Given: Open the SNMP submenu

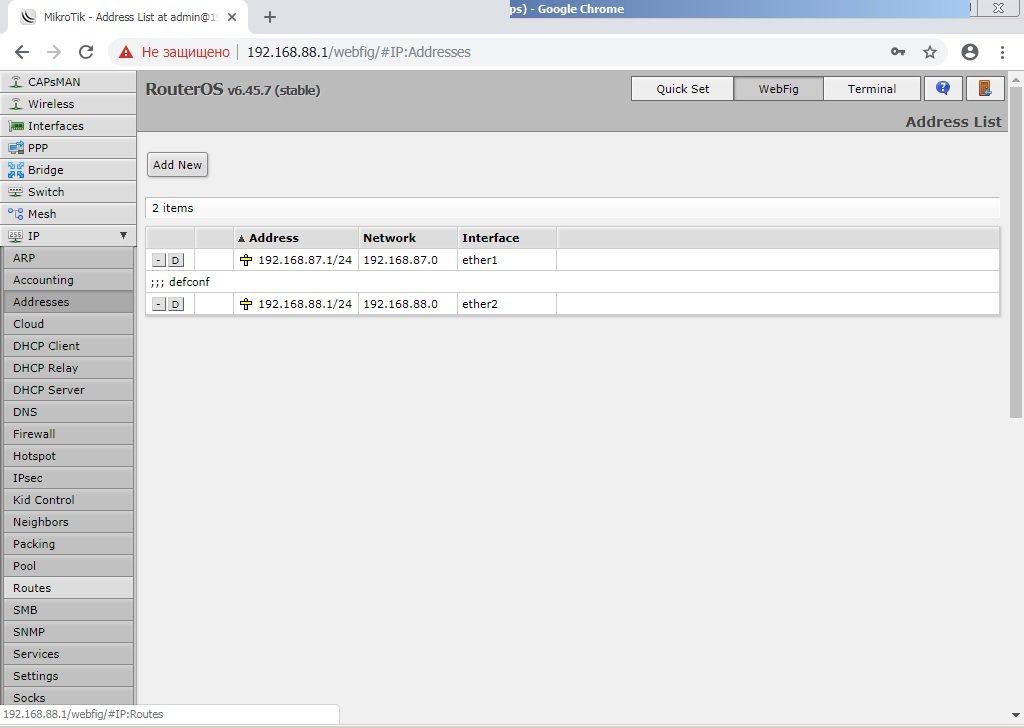Looking at the screenshot, I should click(x=68, y=632).
